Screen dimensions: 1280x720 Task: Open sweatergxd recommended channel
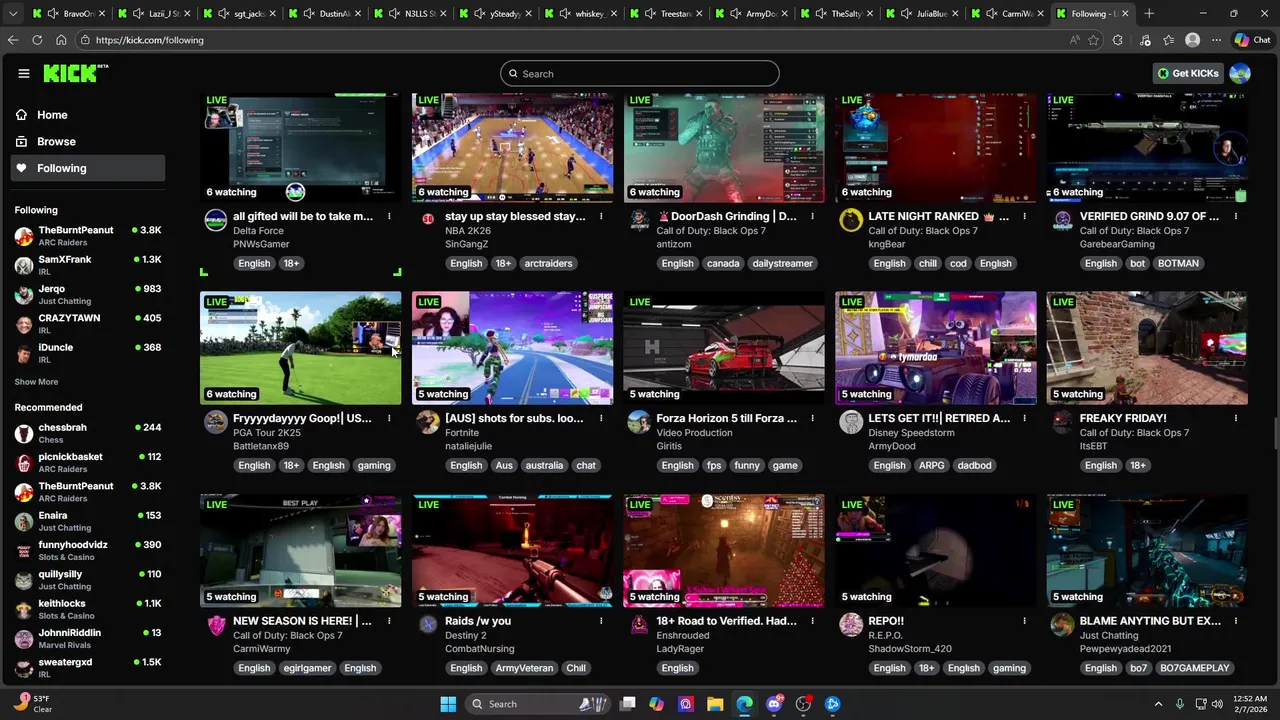[88, 667]
